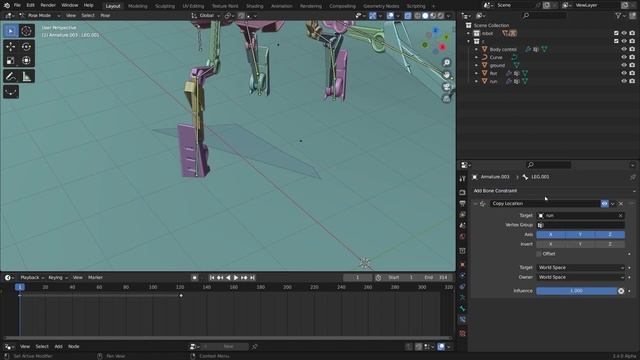
Task: Open the Object properties tab
Action: coord(462,264)
